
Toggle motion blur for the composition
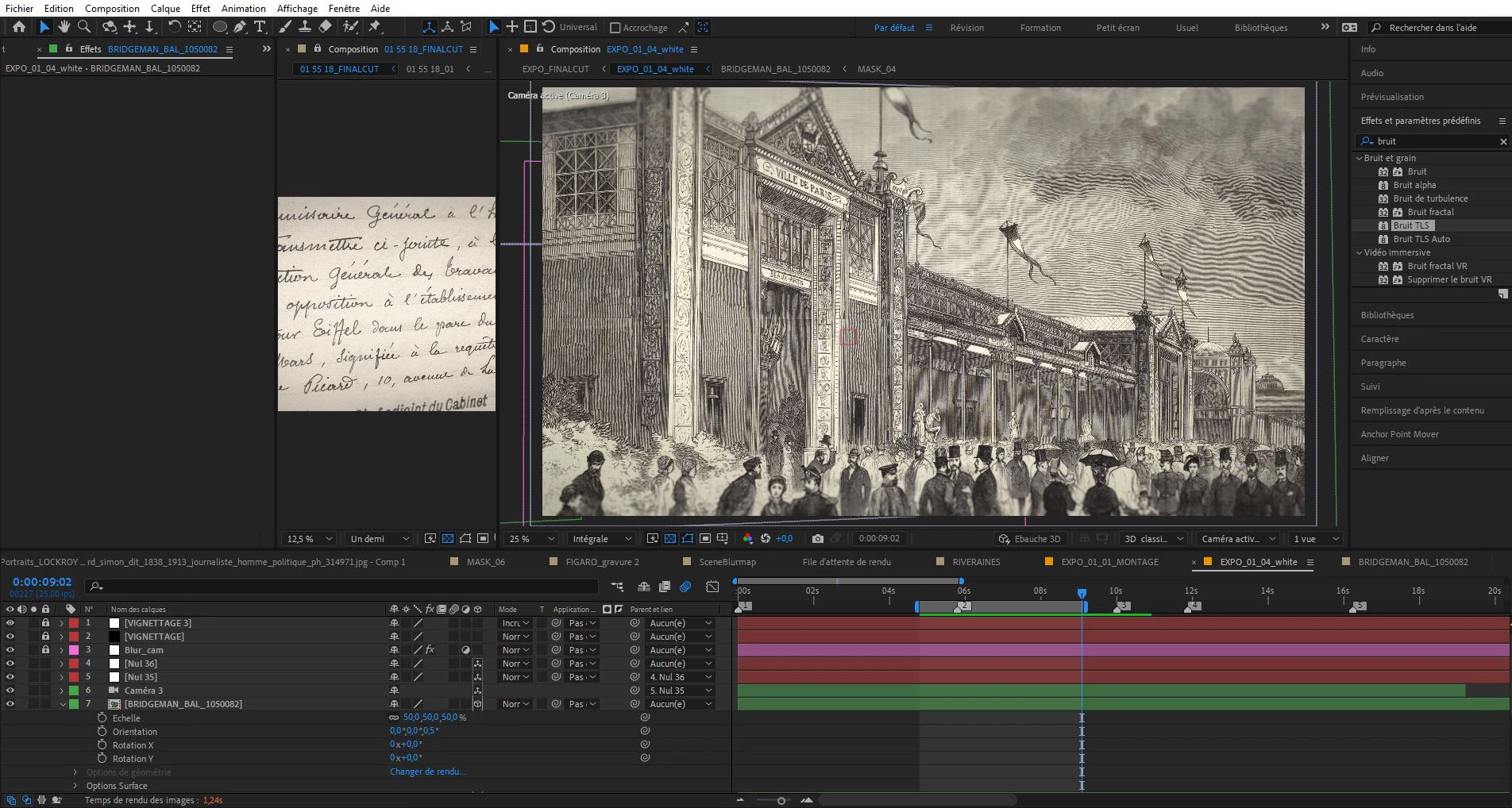(x=686, y=587)
